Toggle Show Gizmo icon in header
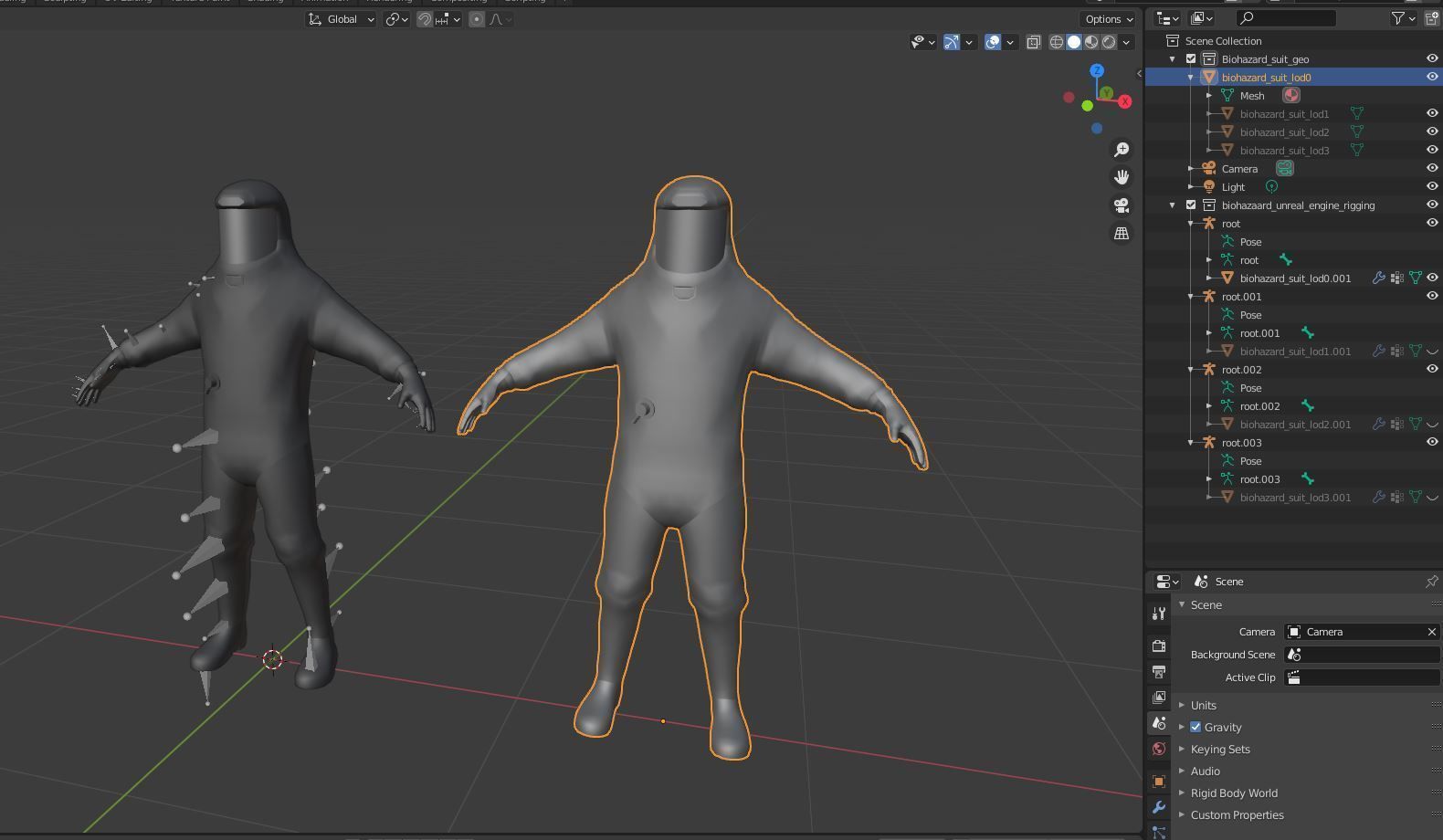The image size is (1443, 840). pyautogui.click(x=952, y=42)
